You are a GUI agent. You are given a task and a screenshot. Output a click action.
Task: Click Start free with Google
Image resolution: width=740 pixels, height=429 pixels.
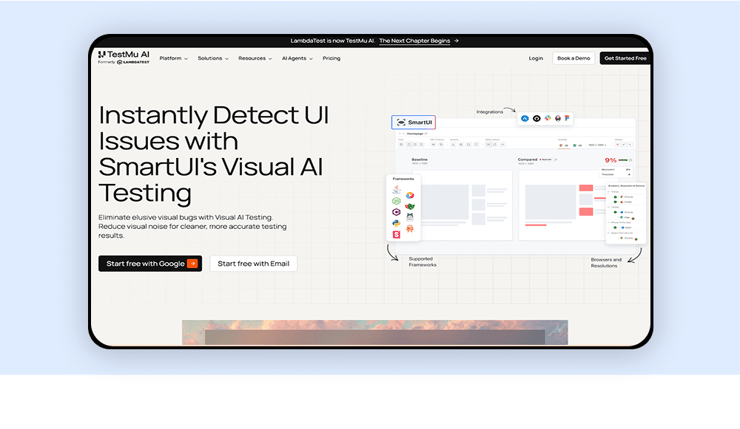(x=150, y=264)
